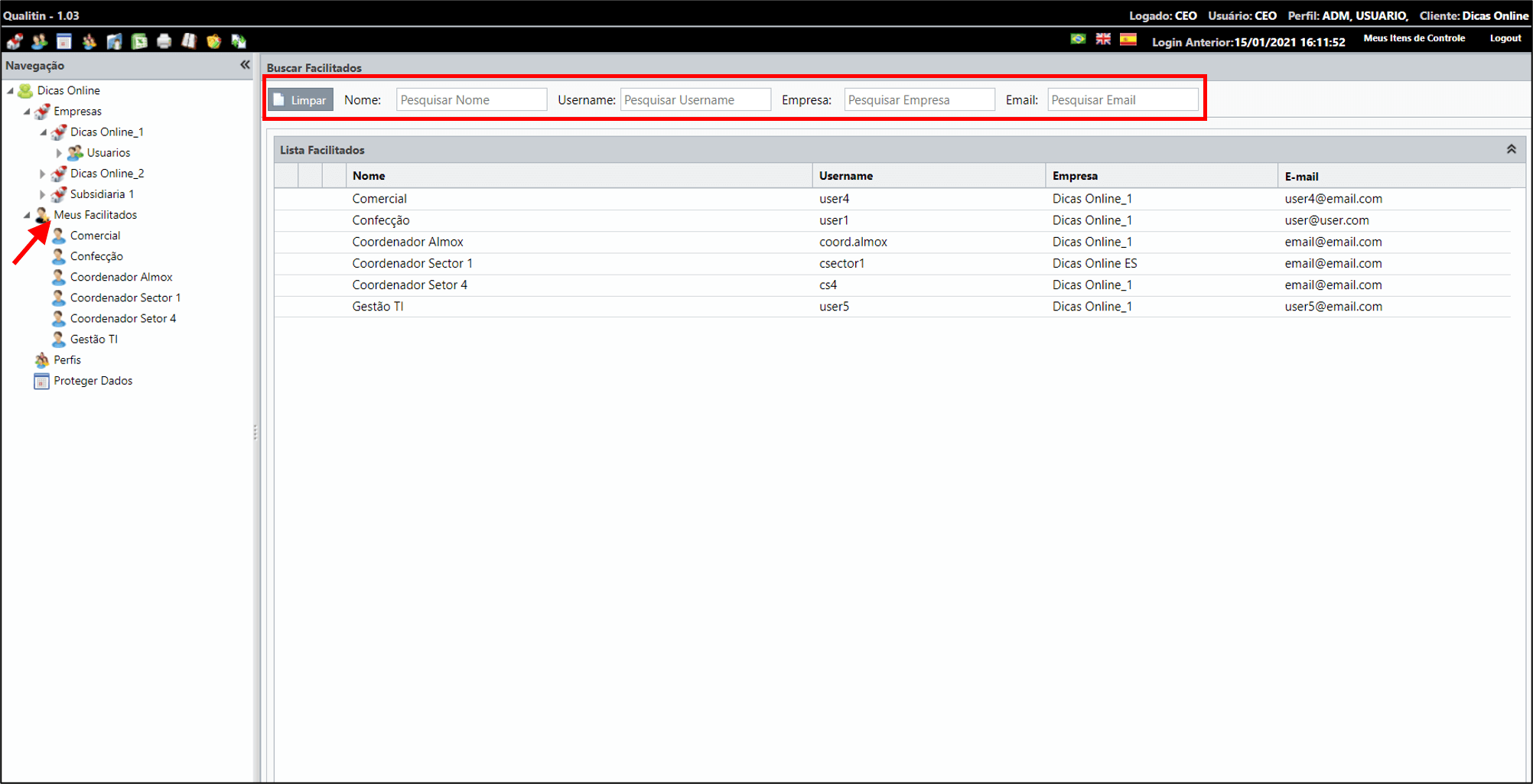Click the user icon beside Coordenador Almox
The width and height of the screenshot is (1533, 784).
(x=59, y=277)
